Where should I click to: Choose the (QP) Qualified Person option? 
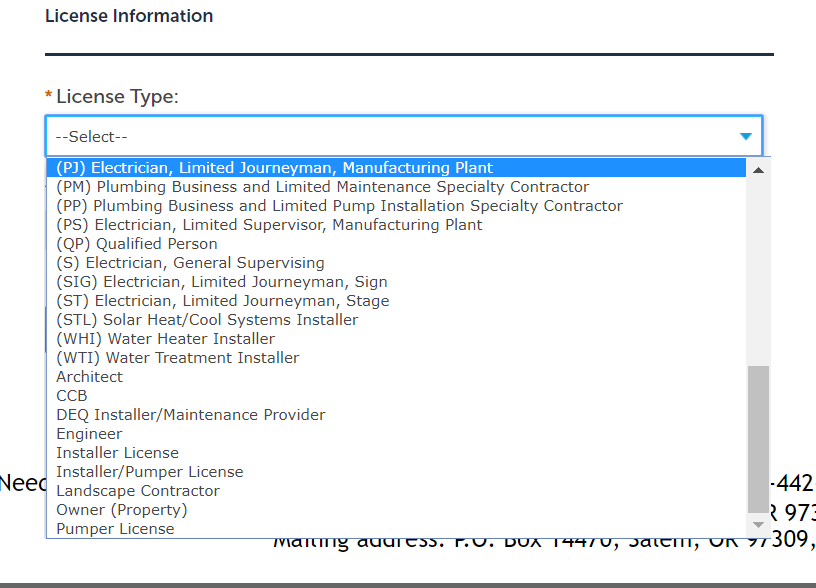coord(137,244)
